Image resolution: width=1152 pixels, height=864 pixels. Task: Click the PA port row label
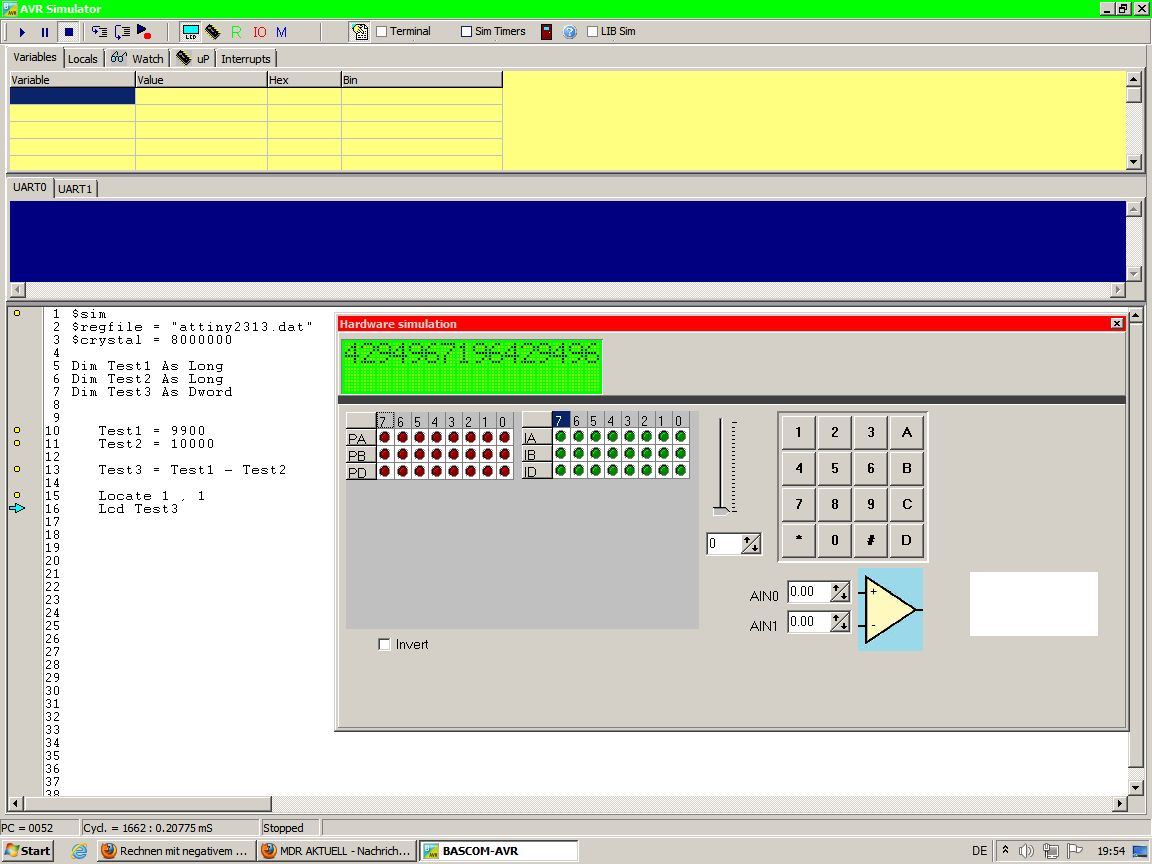(x=361, y=438)
